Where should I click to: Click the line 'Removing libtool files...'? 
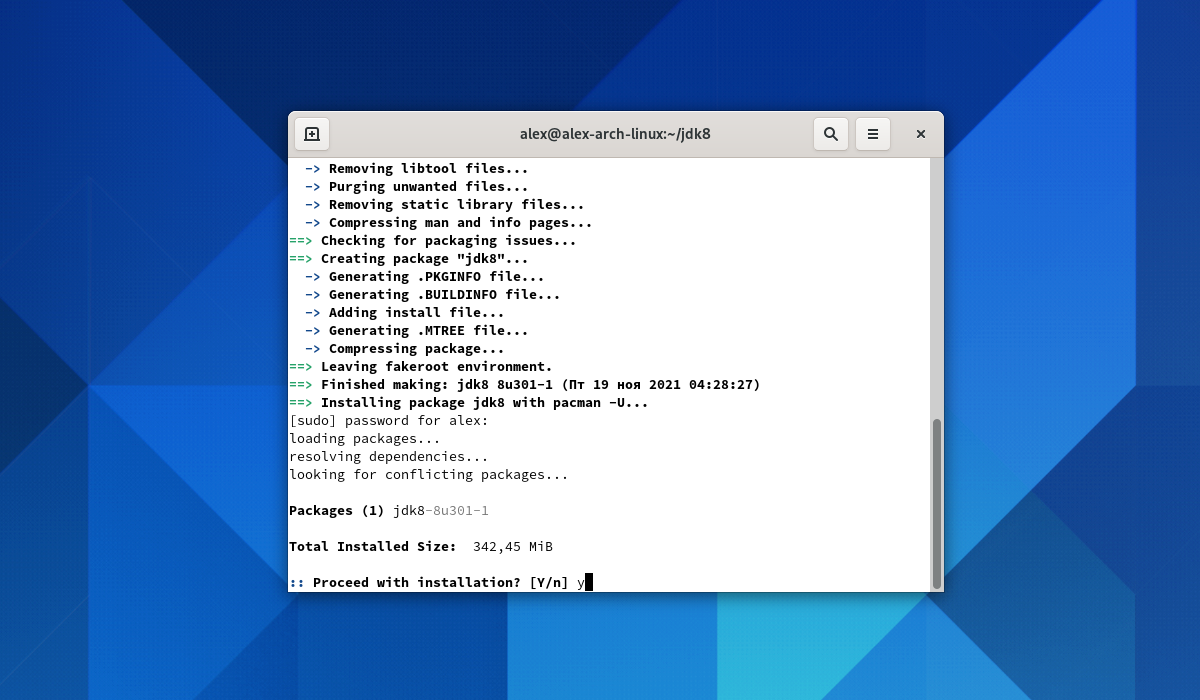coord(416,169)
